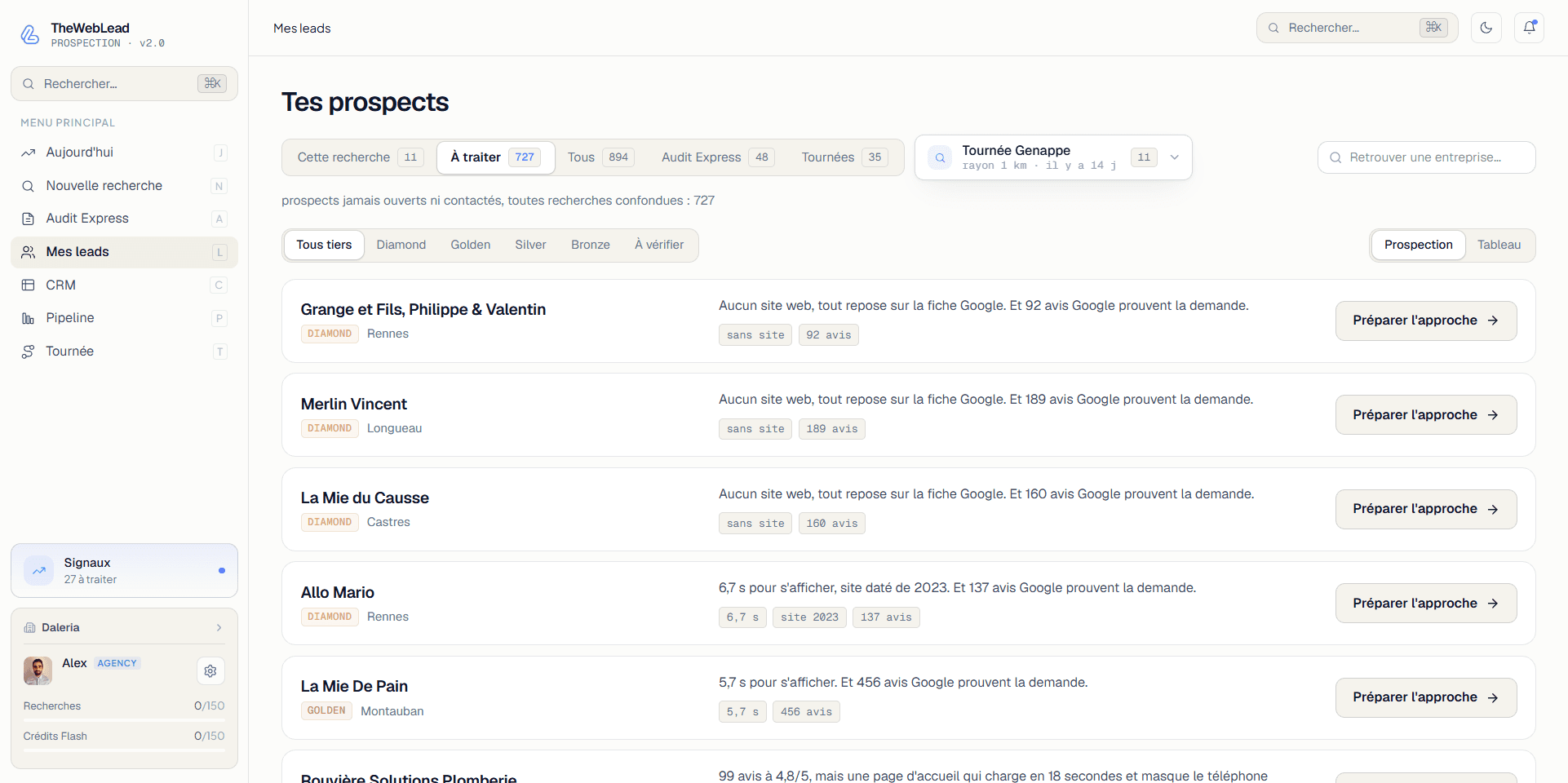Select Mes leads in the sidebar
The width and height of the screenshot is (1568, 783).
coord(124,252)
